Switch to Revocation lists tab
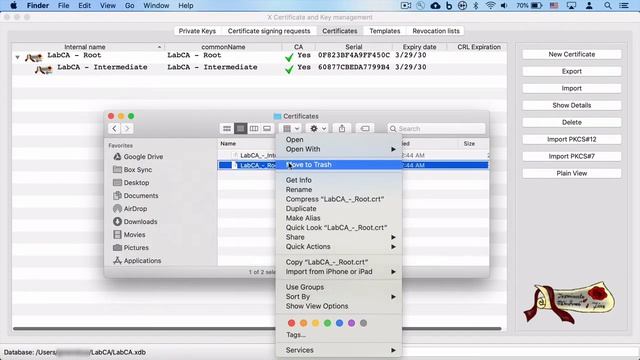This screenshot has width=640, height=360. click(x=436, y=31)
